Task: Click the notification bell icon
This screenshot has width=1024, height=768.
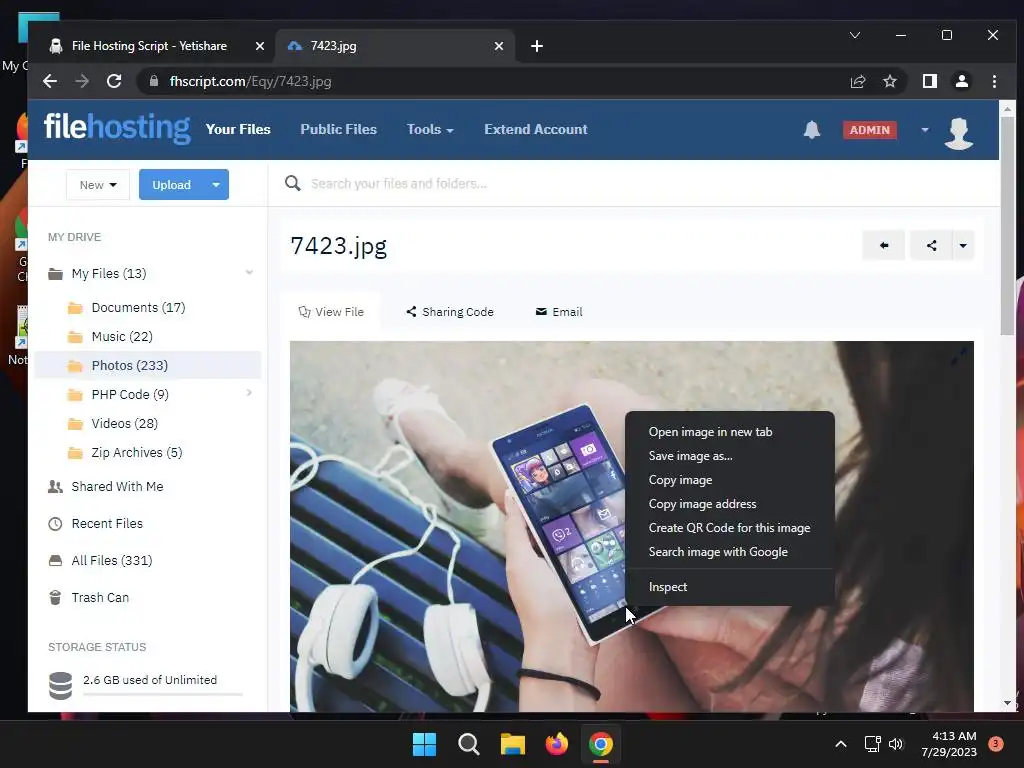Action: point(812,129)
